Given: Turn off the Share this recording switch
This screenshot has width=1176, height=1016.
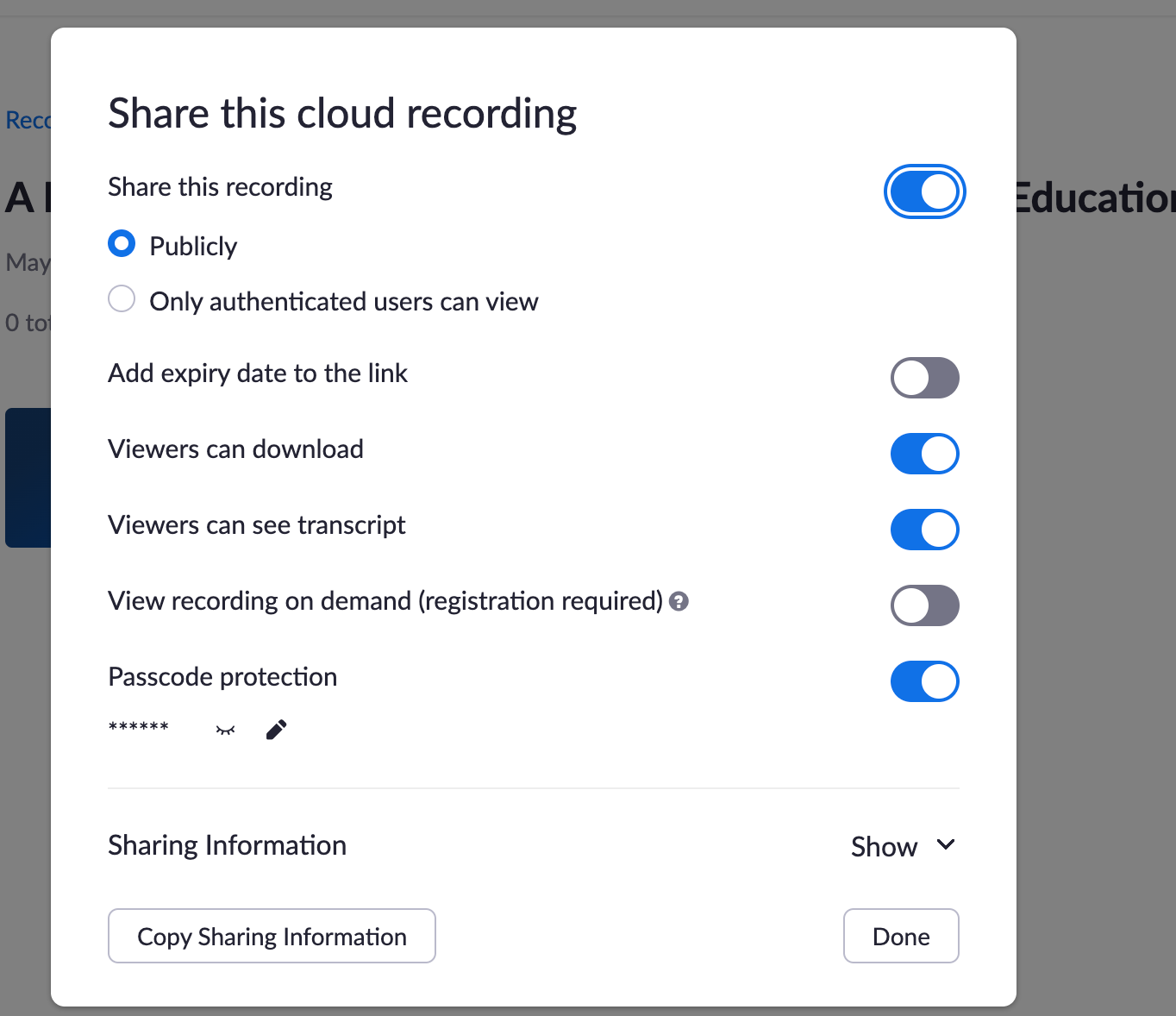Looking at the screenshot, I should 924,191.
